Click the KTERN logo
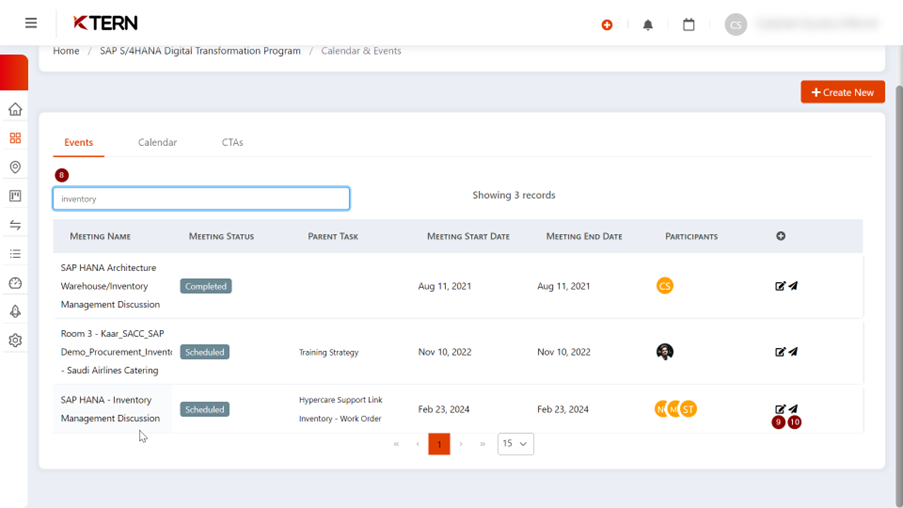 click(x=105, y=23)
